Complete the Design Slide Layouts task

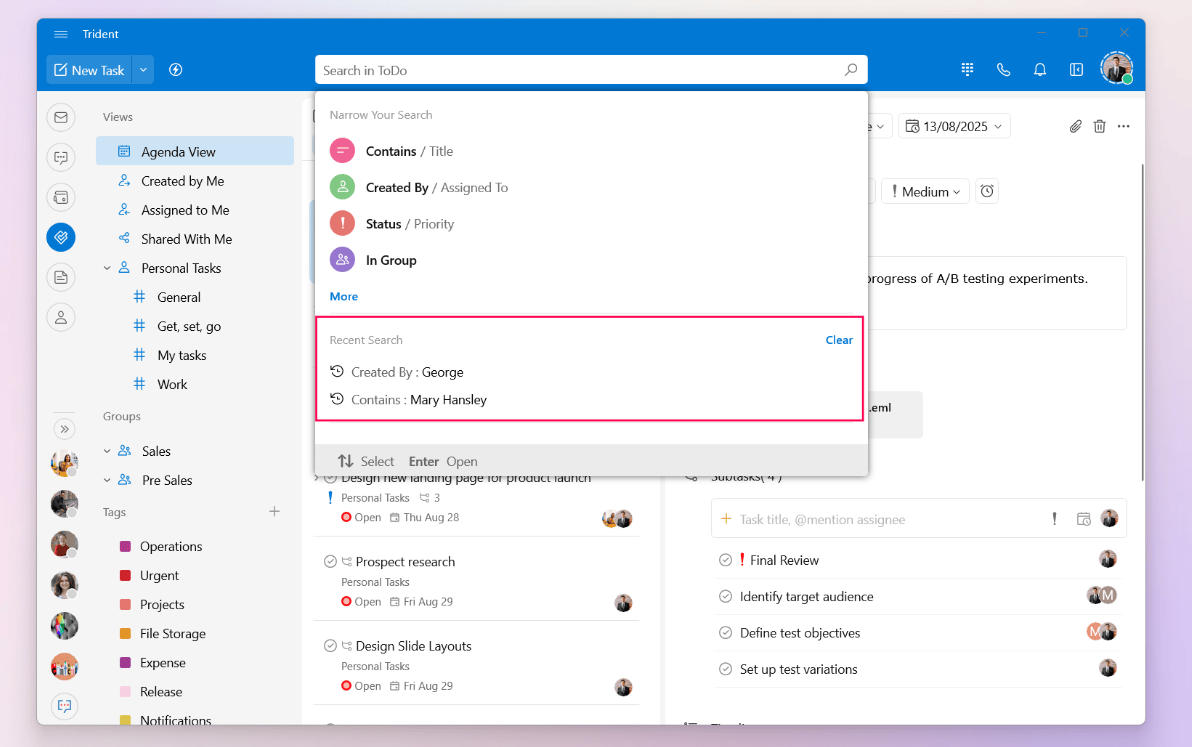click(330, 646)
